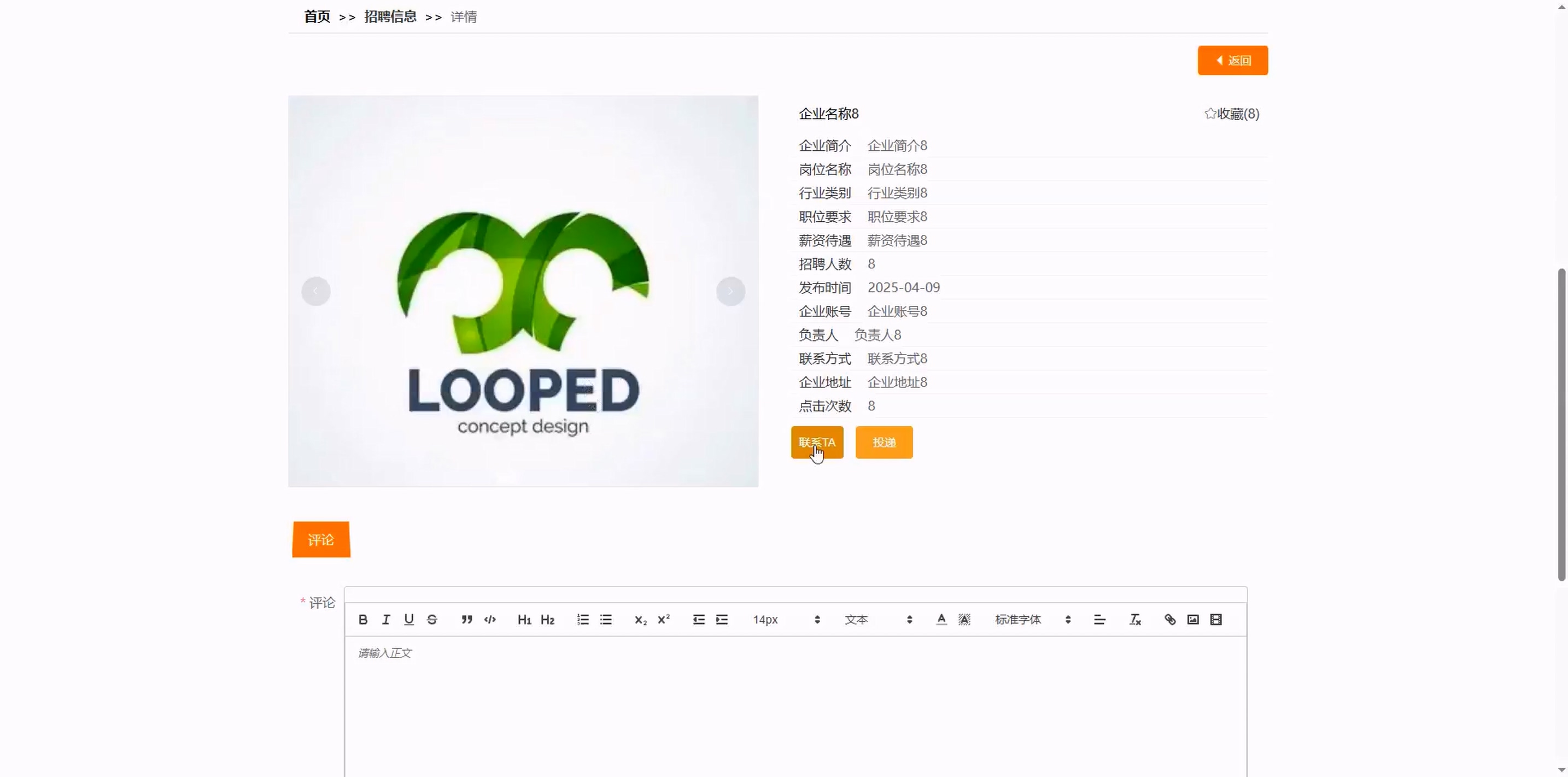
Task: Insert video into comment editor
Action: click(x=1216, y=620)
